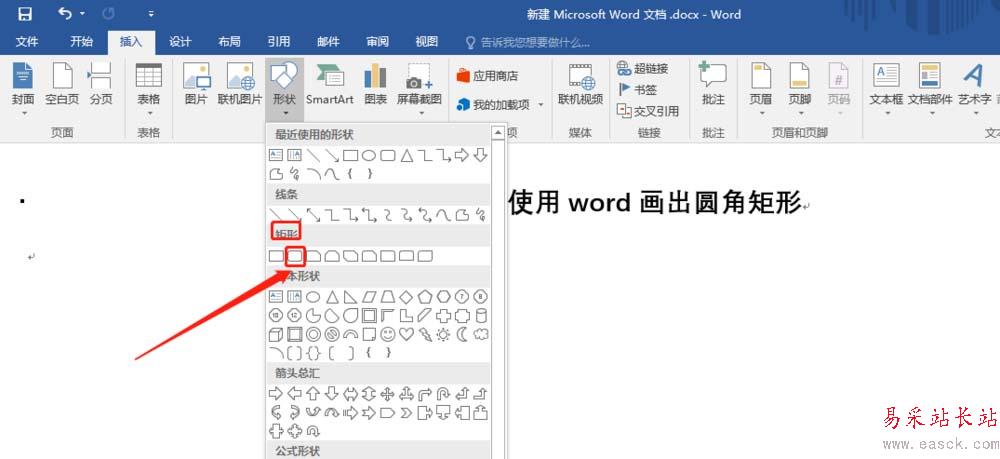Viewport: 1000px width, 459px height.
Task: Switch to the 设计 tab
Action: [180, 42]
